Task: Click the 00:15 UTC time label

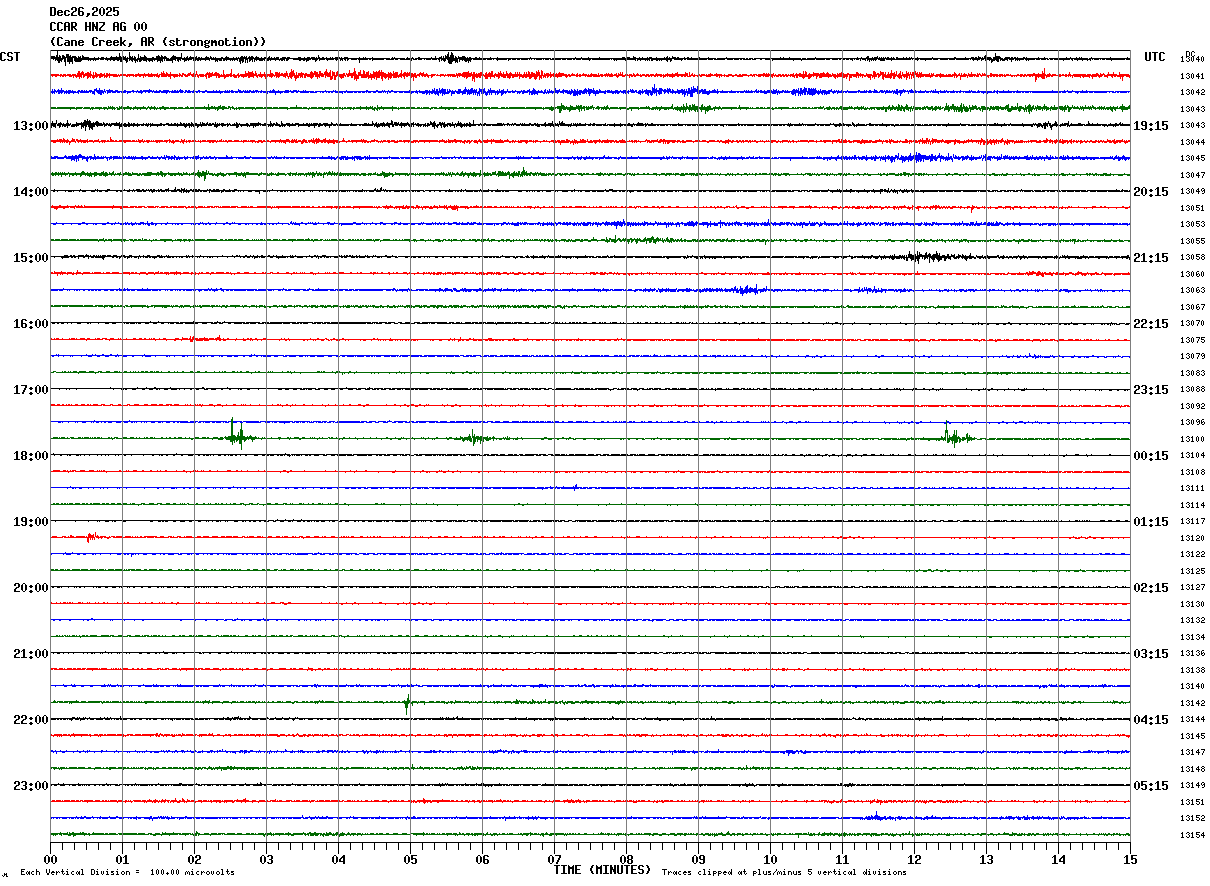Action: [1151, 456]
